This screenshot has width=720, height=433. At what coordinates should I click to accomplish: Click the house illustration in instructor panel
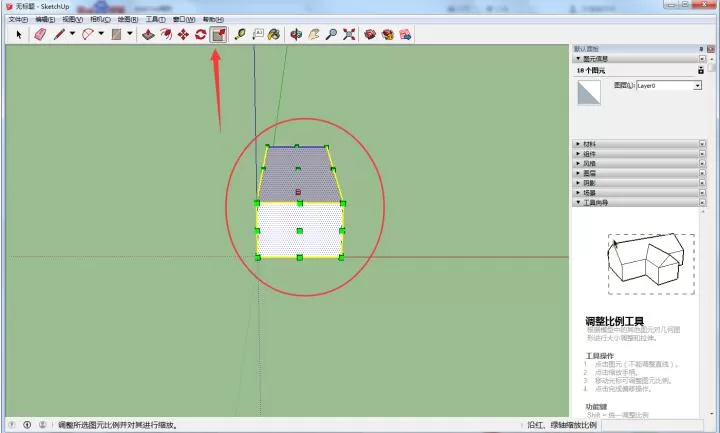(x=651, y=264)
